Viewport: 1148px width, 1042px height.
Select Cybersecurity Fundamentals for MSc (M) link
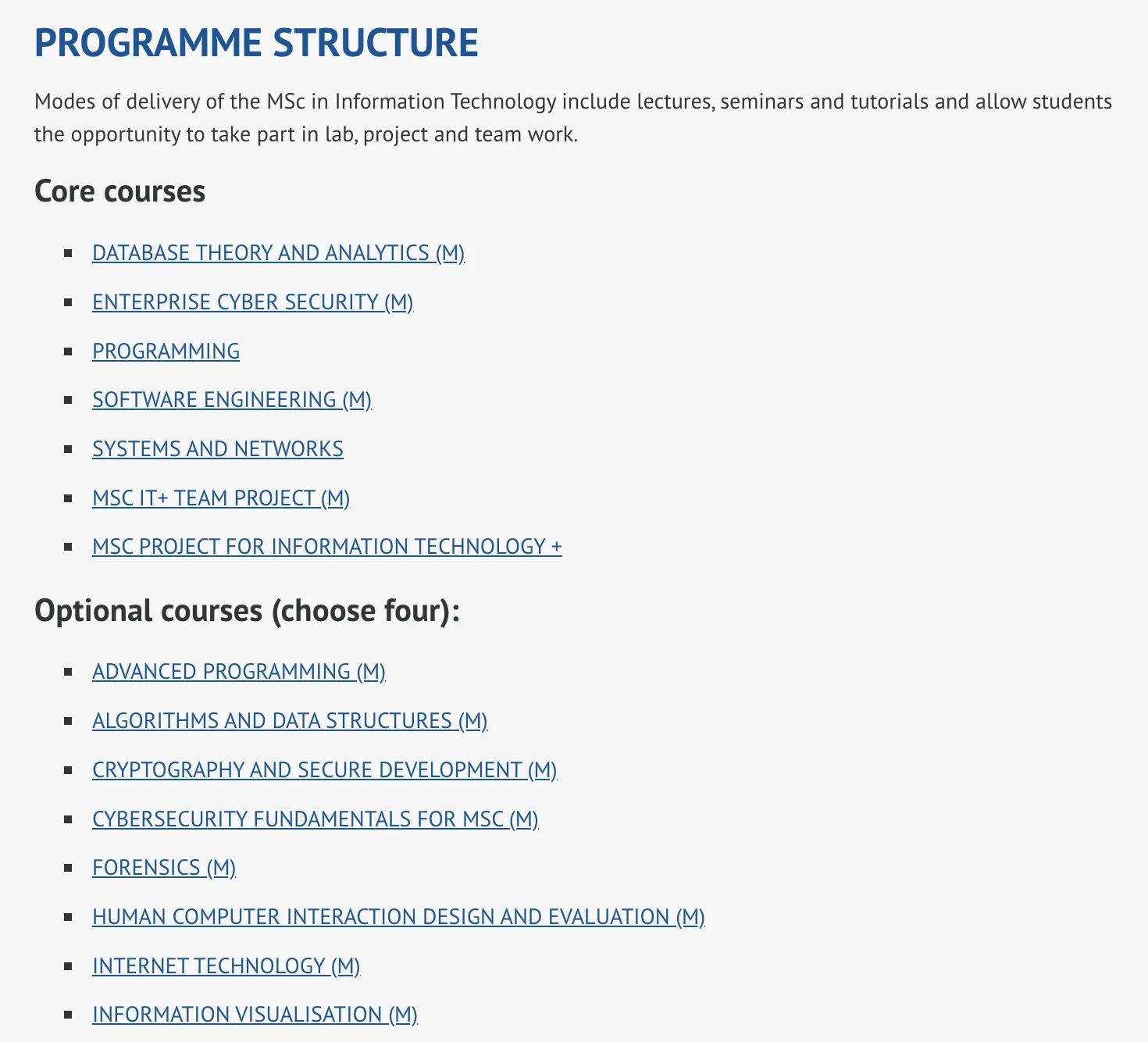315,819
